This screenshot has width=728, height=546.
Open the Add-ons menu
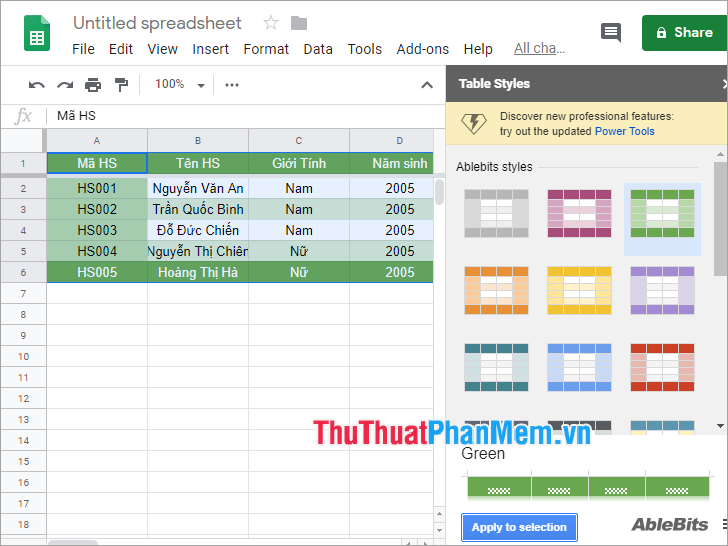422,49
